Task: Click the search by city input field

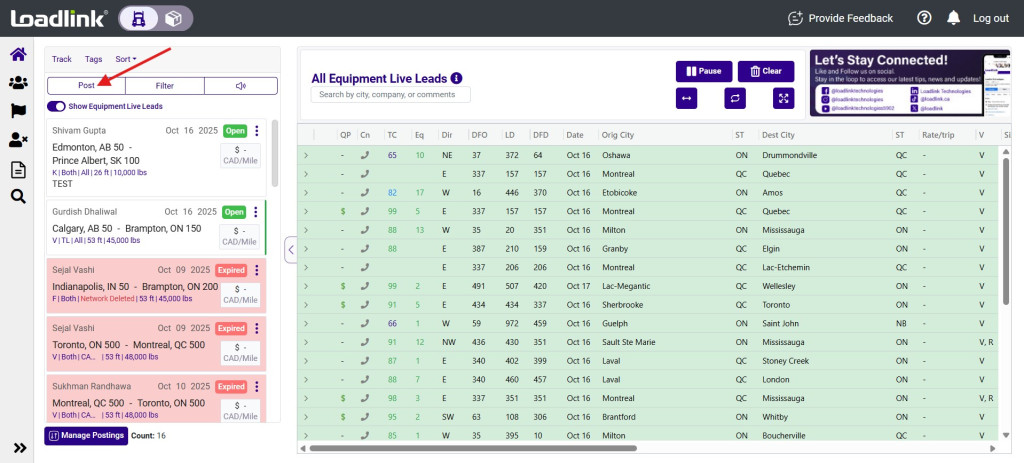Action: (390, 95)
